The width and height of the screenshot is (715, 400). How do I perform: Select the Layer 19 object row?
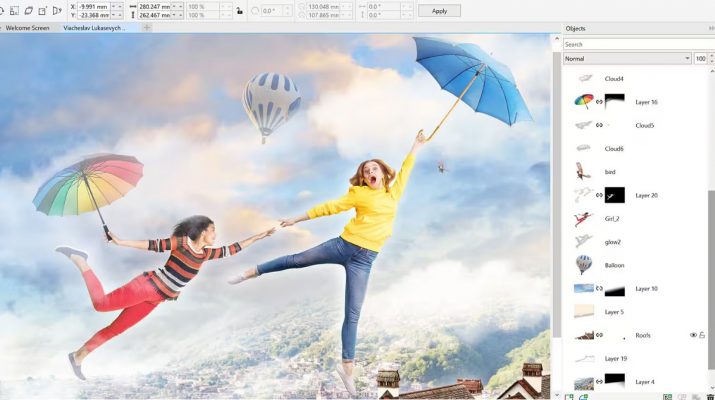pyautogui.click(x=634, y=358)
